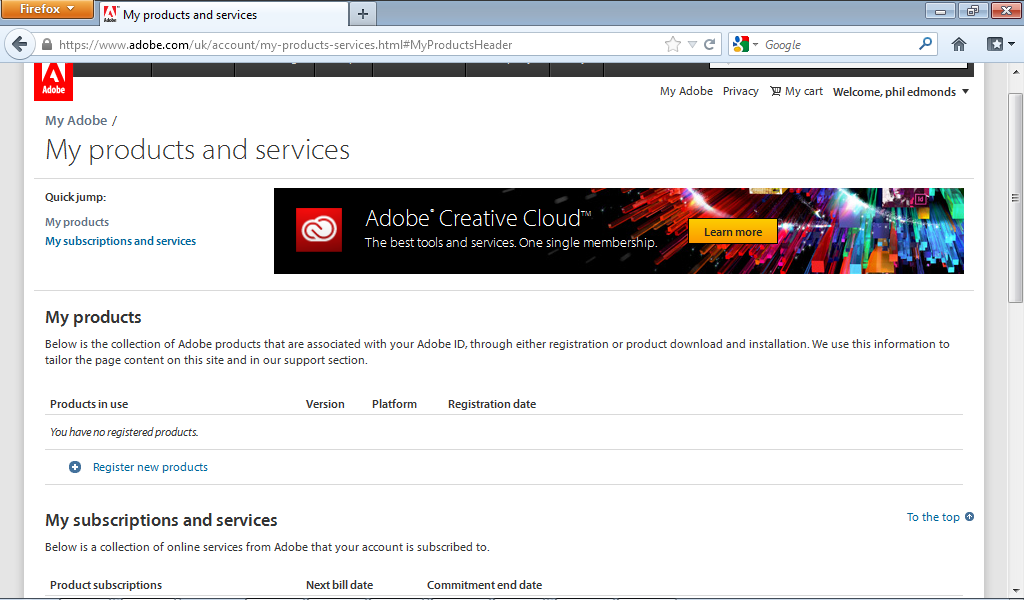Click the Commitment end date column header
This screenshot has width=1024, height=600.
point(485,585)
